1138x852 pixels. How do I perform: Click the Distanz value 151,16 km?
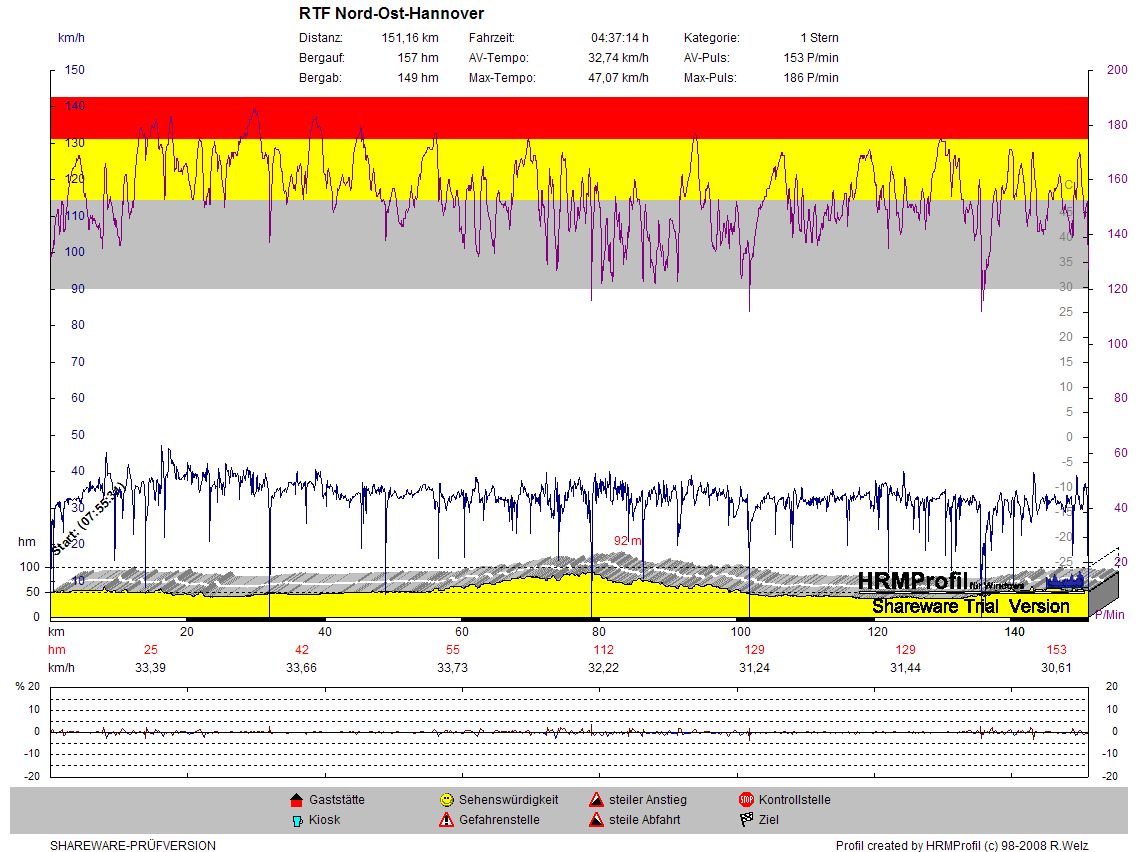tap(410, 38)
